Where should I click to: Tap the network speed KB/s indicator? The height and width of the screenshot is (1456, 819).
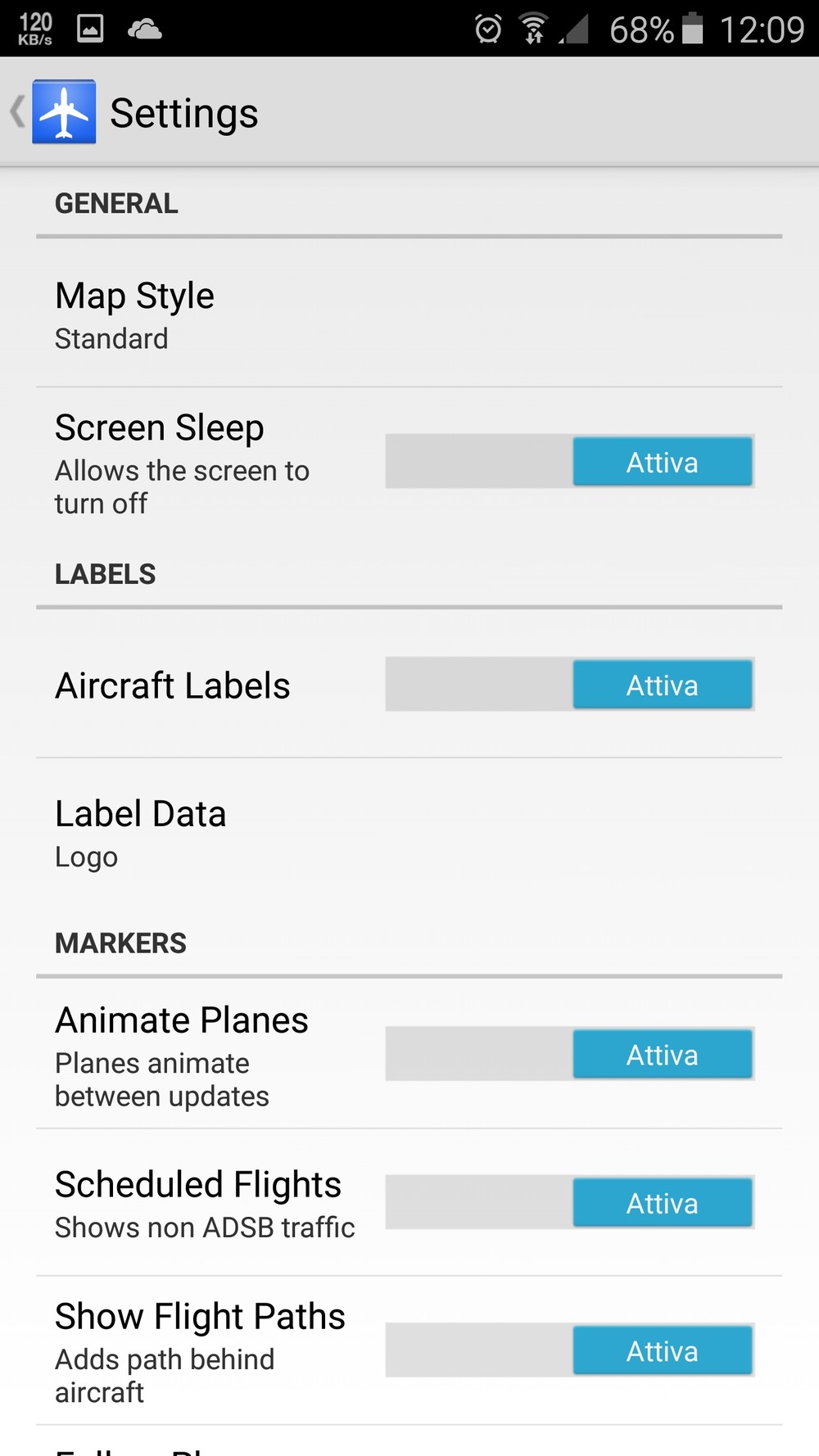[35, 29]
